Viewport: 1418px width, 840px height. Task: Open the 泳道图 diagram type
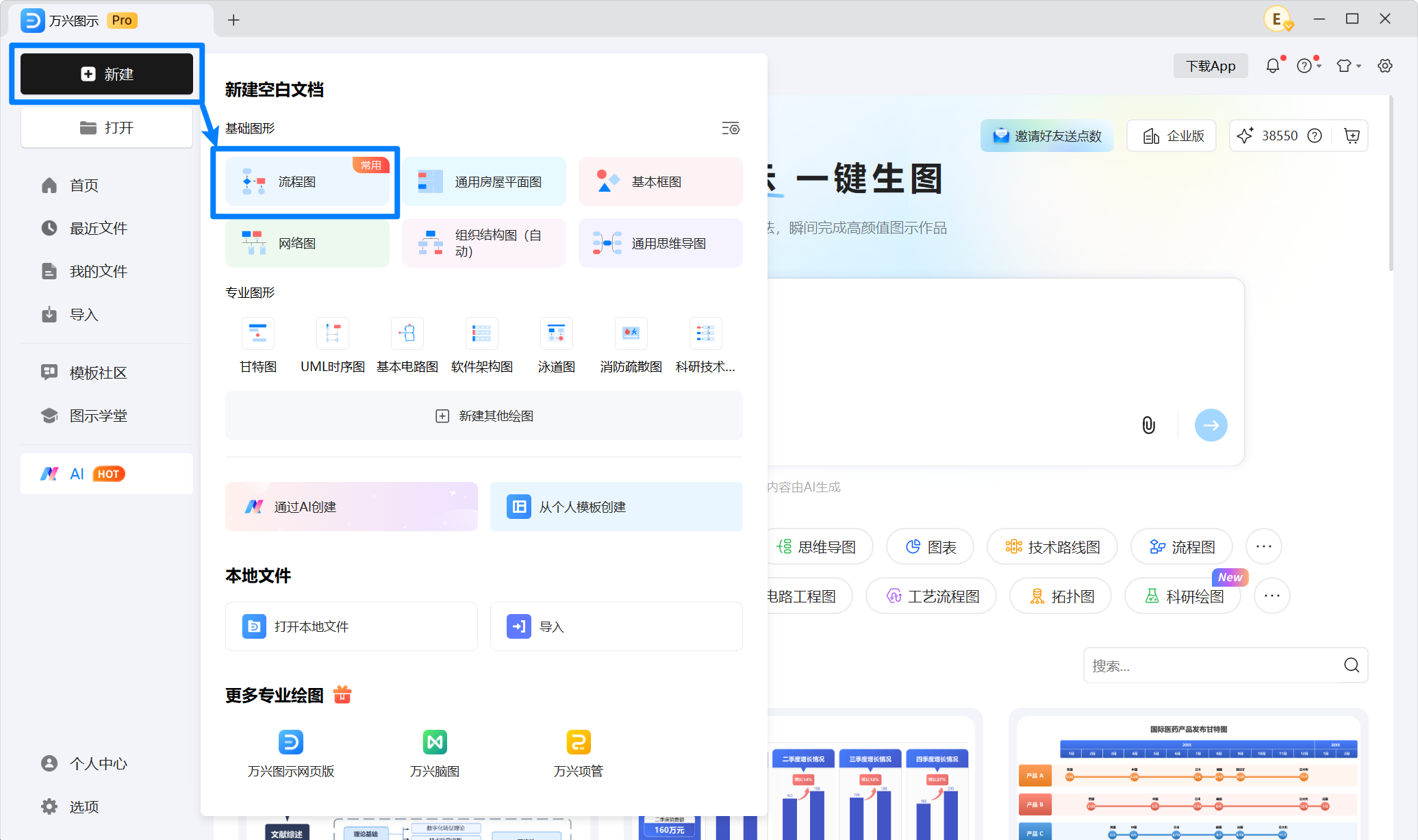tap(557, 346)
